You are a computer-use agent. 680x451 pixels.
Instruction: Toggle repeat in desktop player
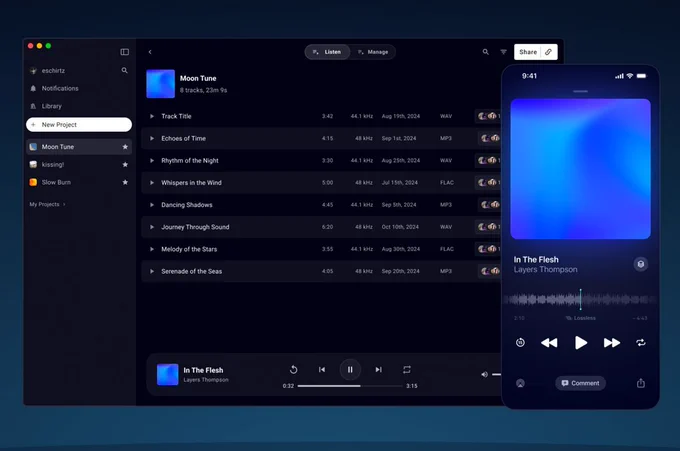407,369
